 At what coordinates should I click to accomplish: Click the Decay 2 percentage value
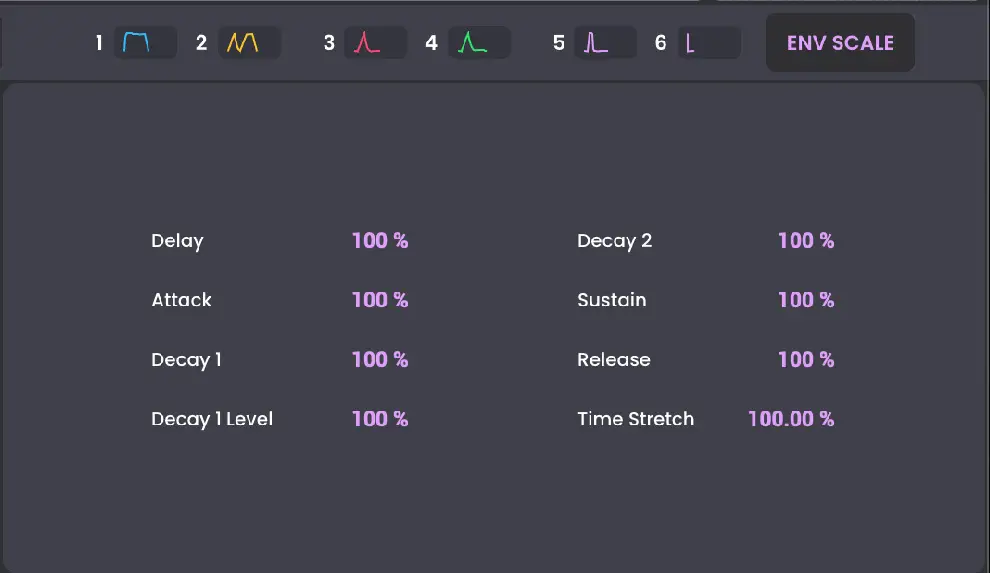click(806, 241)
